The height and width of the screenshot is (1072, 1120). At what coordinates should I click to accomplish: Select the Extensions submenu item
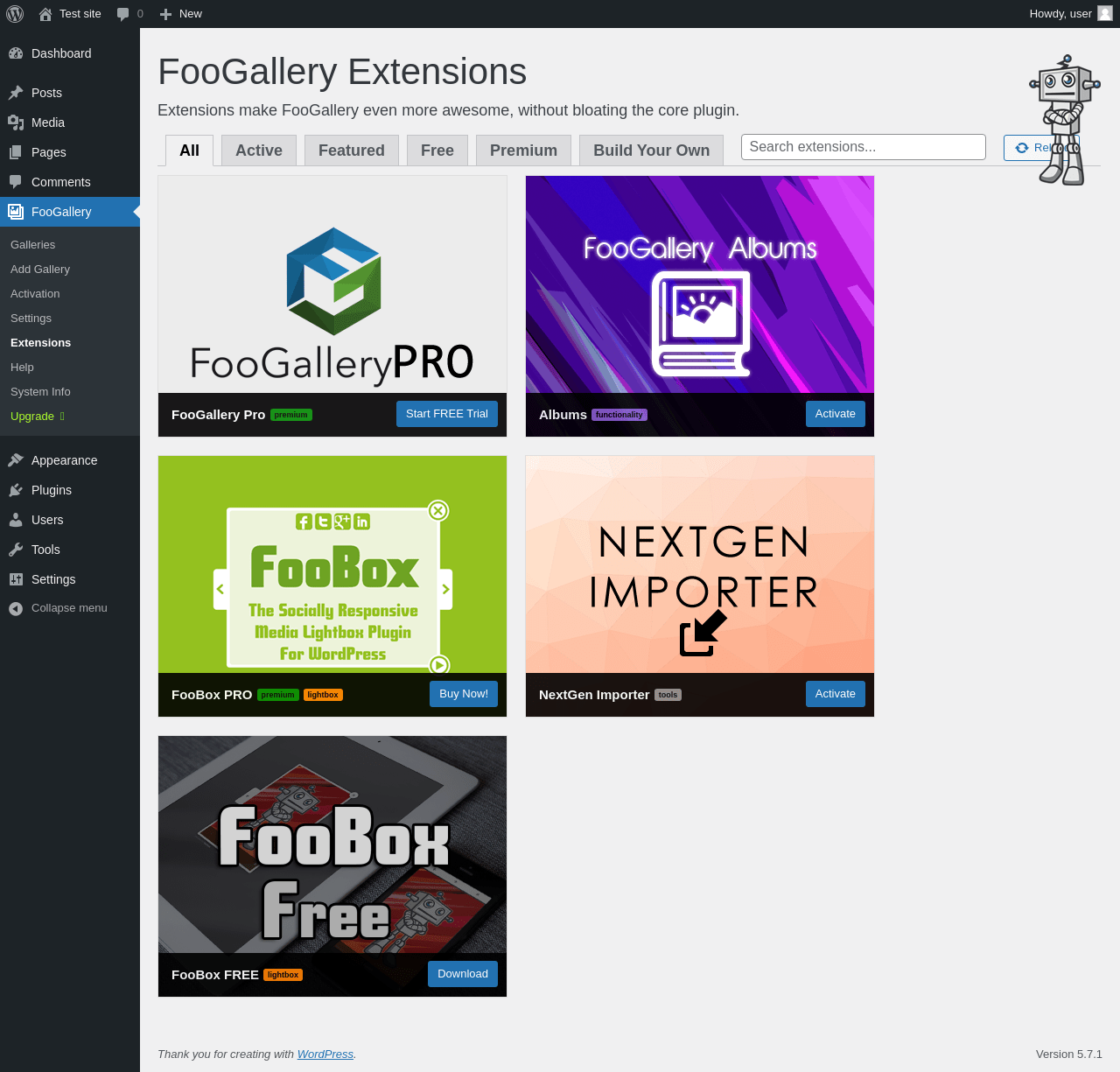pos(41,343)
